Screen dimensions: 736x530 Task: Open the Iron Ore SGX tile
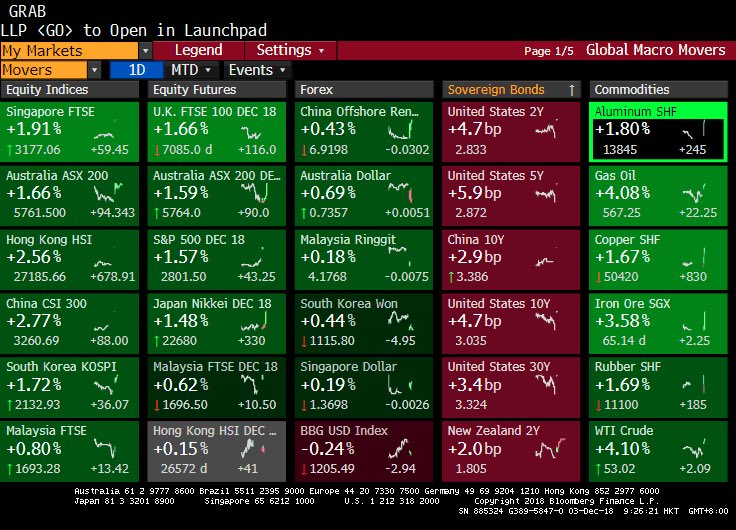point(658,323)
